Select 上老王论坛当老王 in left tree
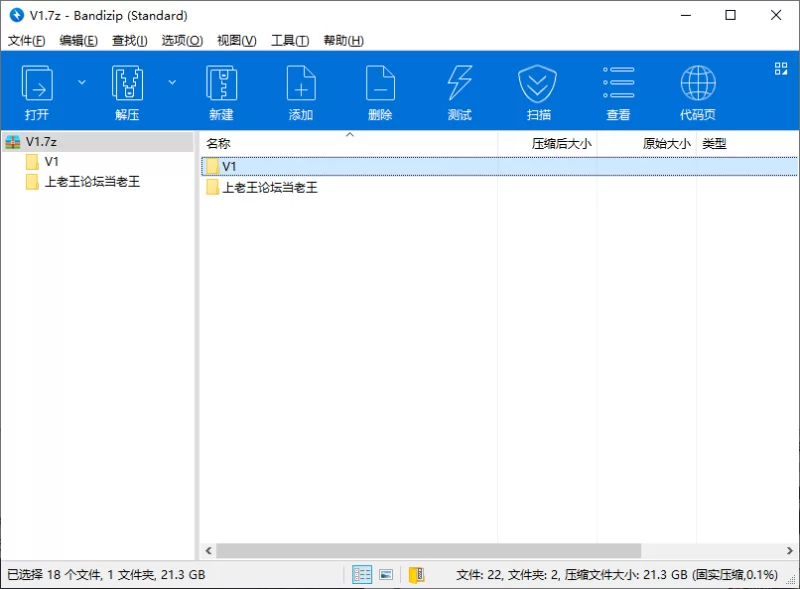The height and width of the screenshot is (589, 800). point(92,182)
